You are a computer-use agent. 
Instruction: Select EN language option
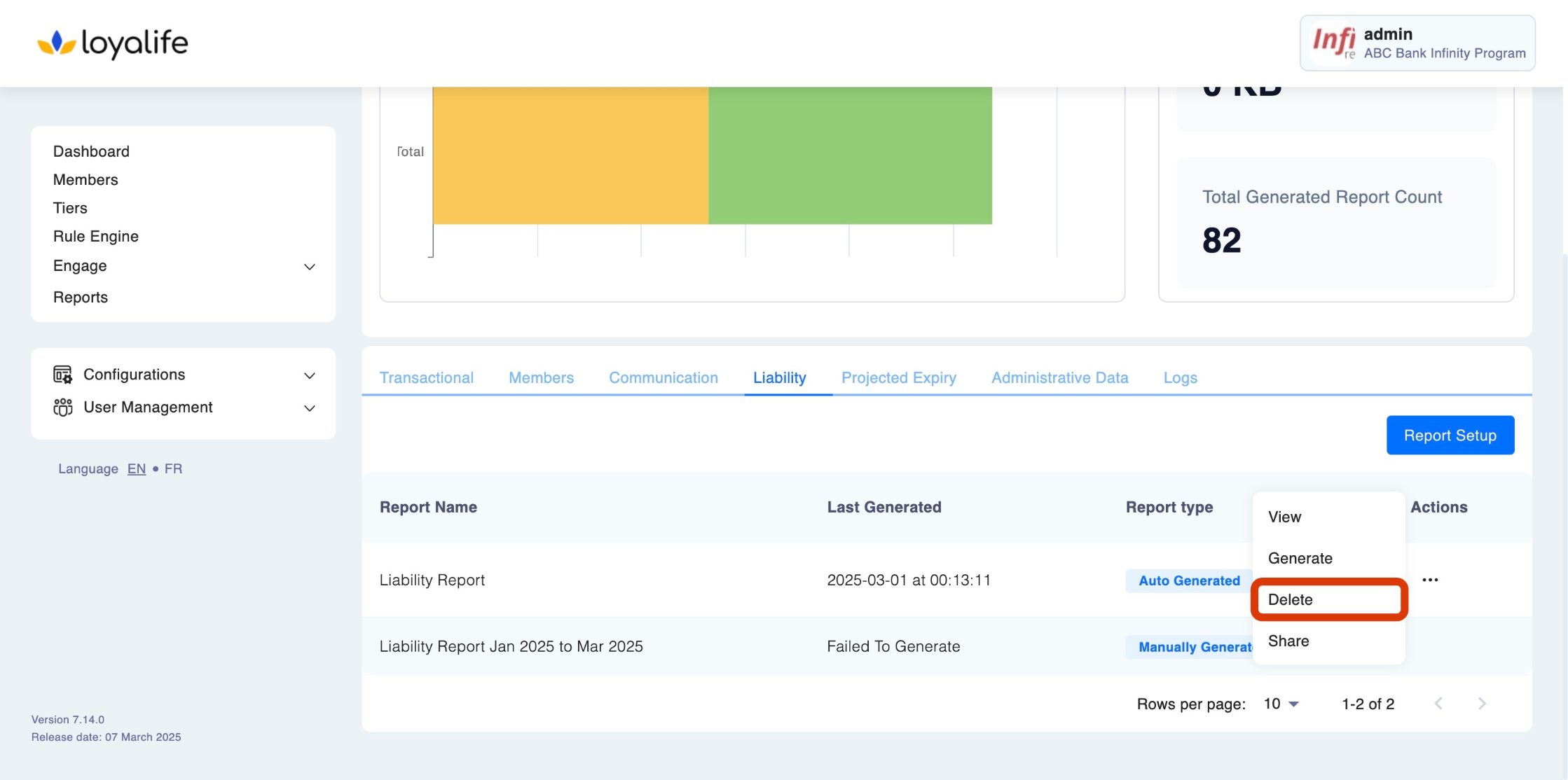pyautogui.click(x=136, y=468)
